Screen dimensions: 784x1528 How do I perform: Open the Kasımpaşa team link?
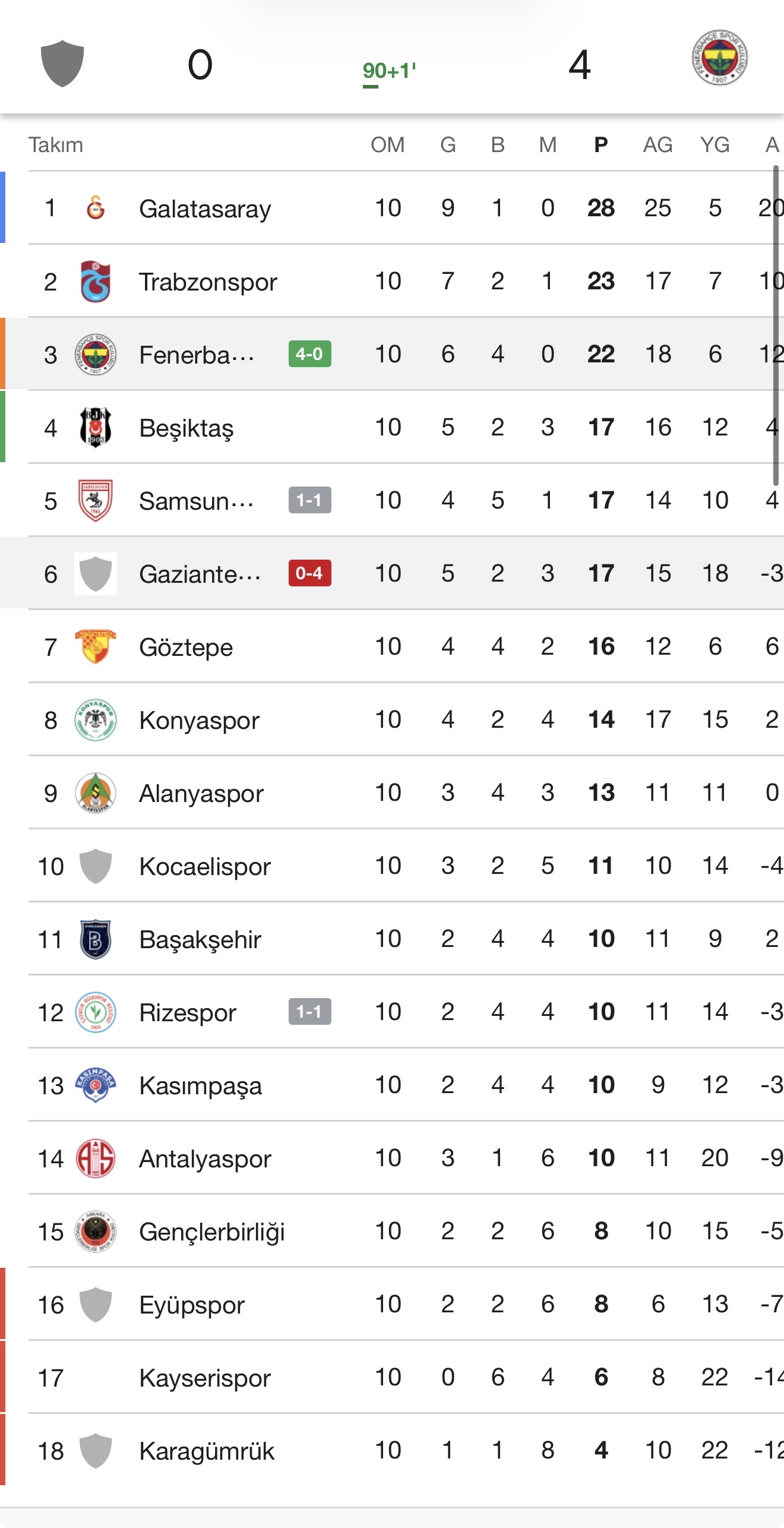coord(200,1085)
